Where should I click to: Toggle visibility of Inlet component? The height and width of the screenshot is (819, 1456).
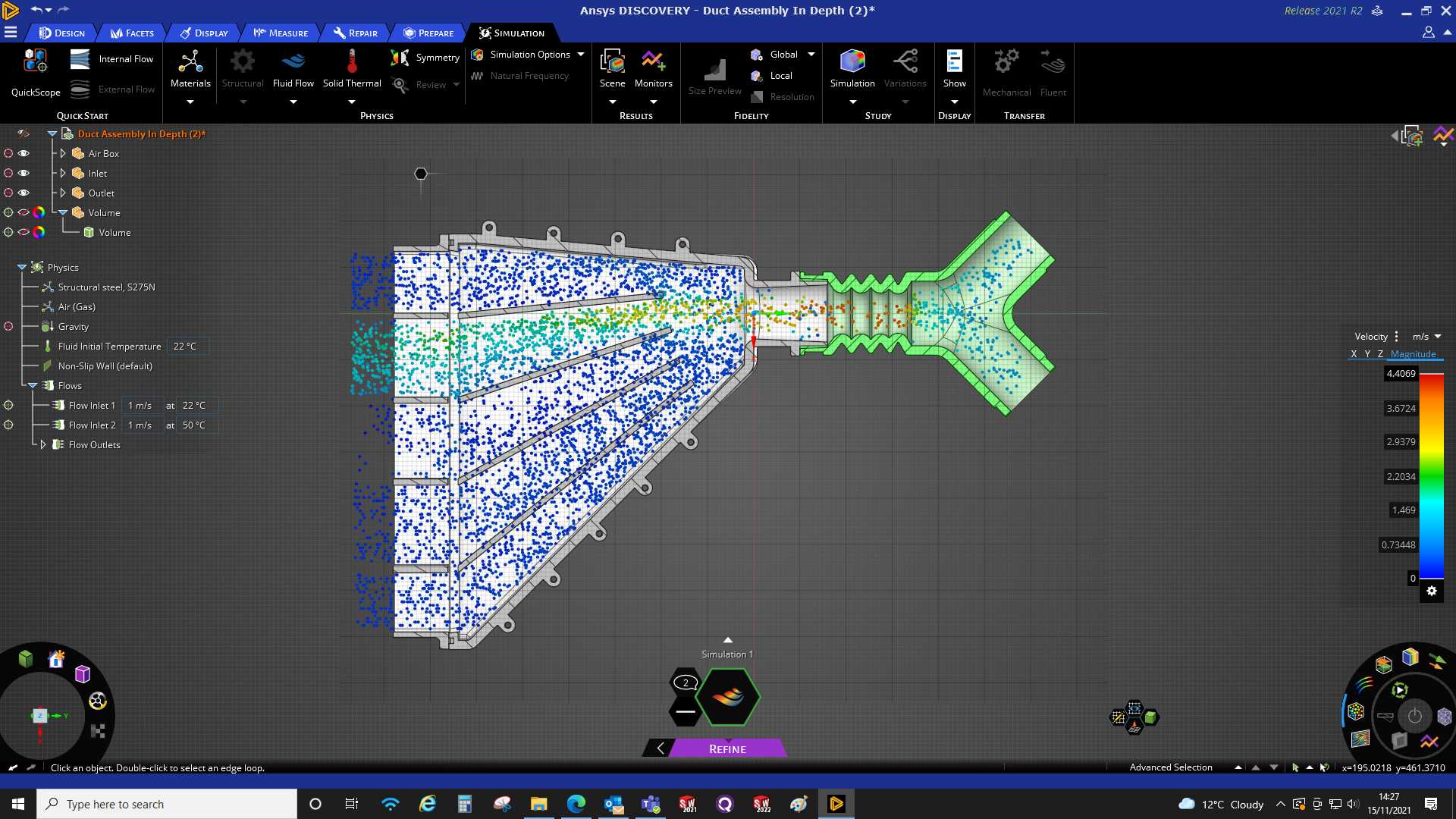pyautogui.click(x=24, y=173)
